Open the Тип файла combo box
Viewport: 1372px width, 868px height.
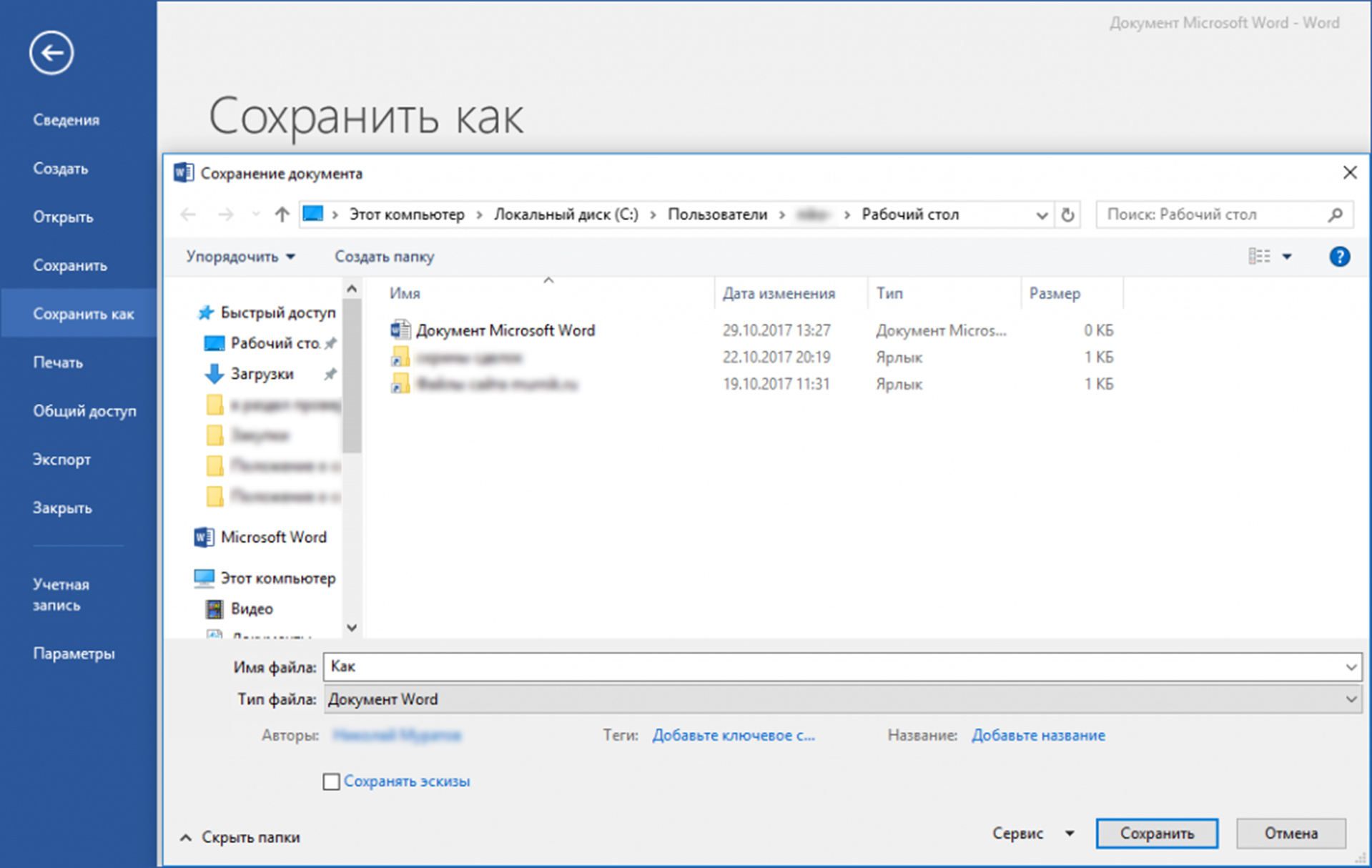click(842, 699)
